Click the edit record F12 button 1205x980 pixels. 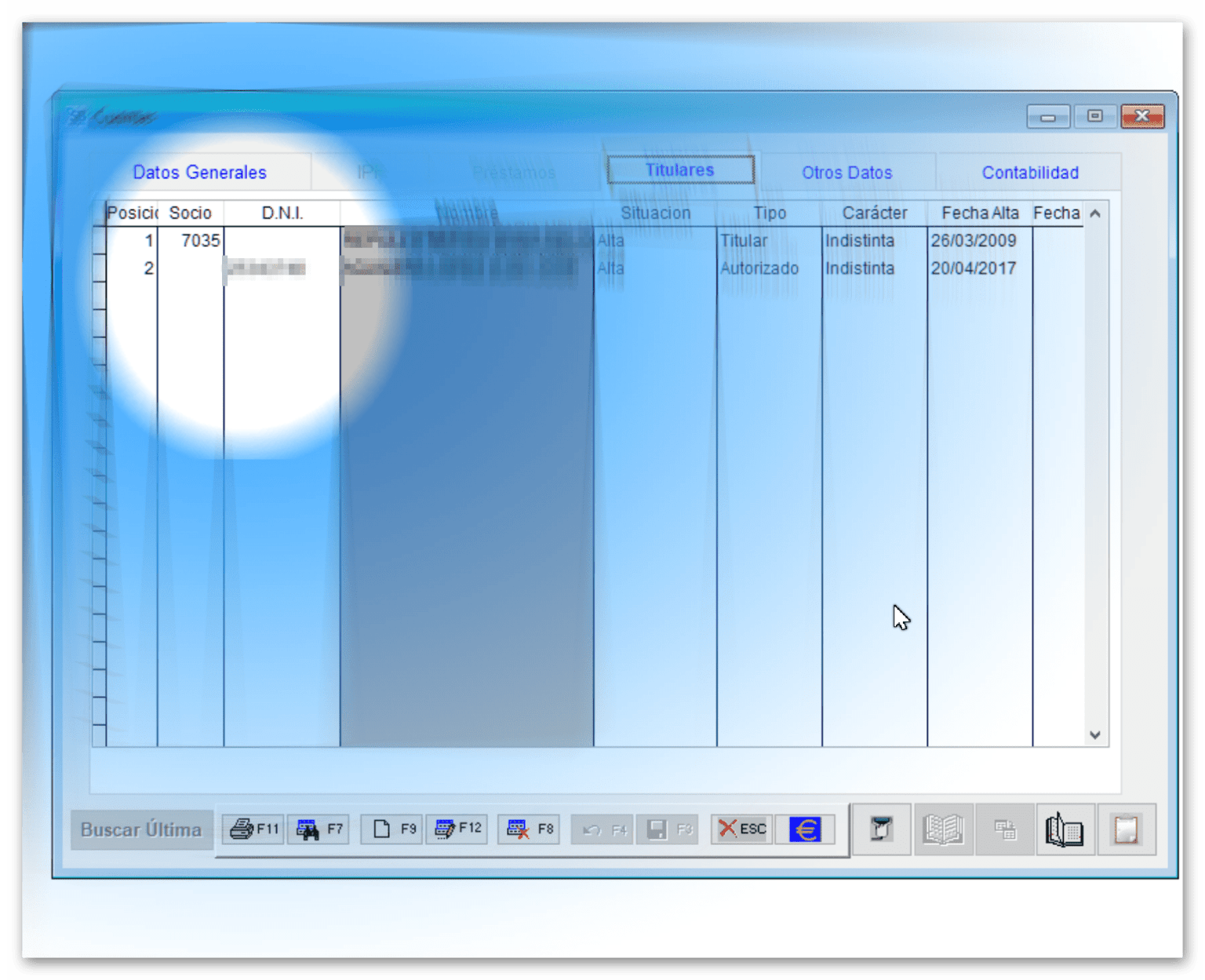click(x=457, y=829)
